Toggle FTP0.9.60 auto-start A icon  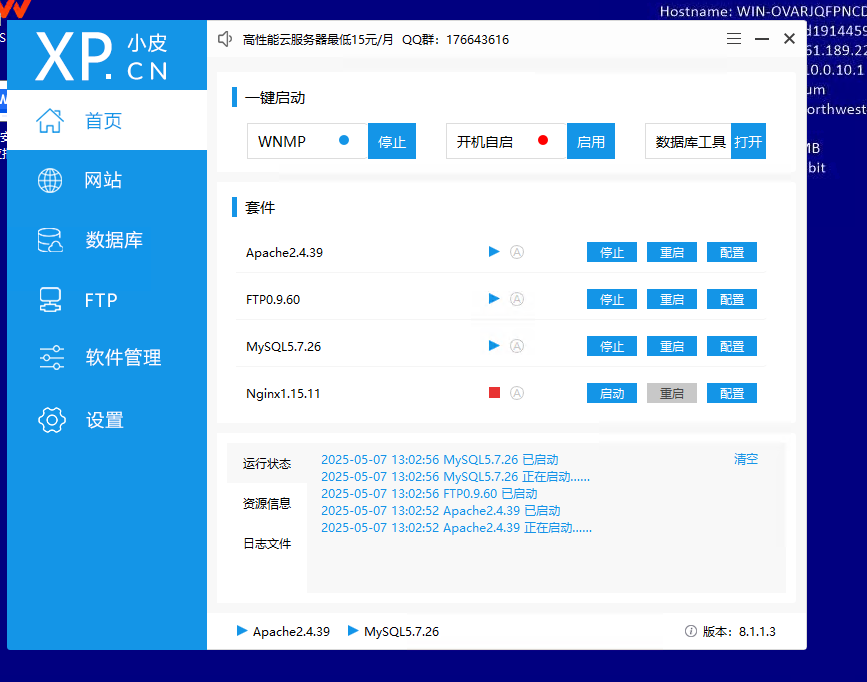(x=517, y=299)
